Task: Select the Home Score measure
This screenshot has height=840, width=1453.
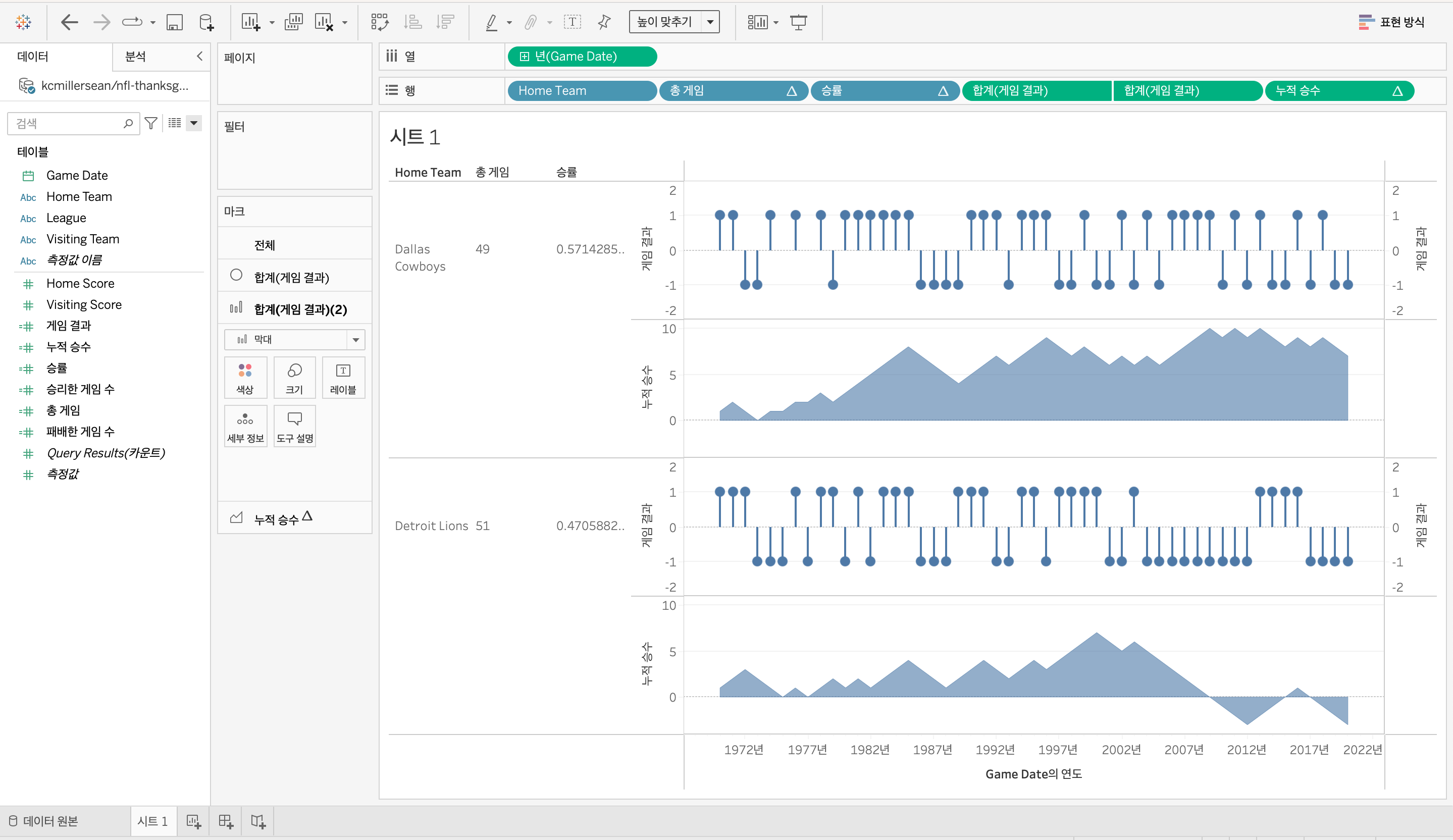Action: click(80, 284)
